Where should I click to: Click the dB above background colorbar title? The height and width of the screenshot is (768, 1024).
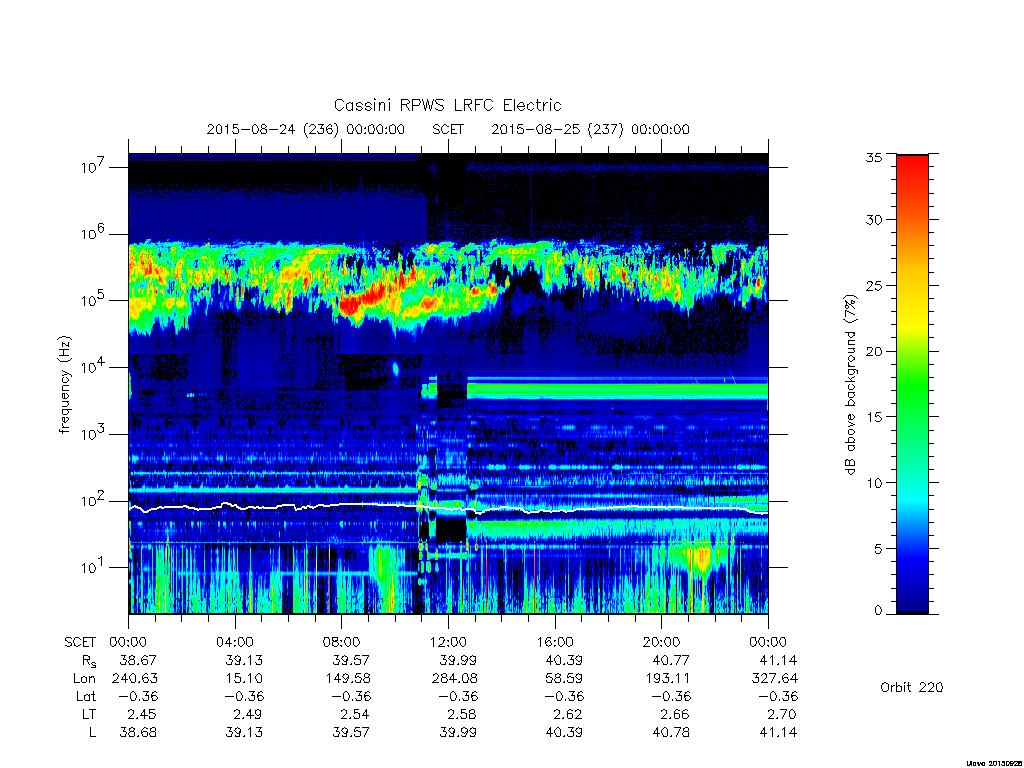[x=850, y=385]
